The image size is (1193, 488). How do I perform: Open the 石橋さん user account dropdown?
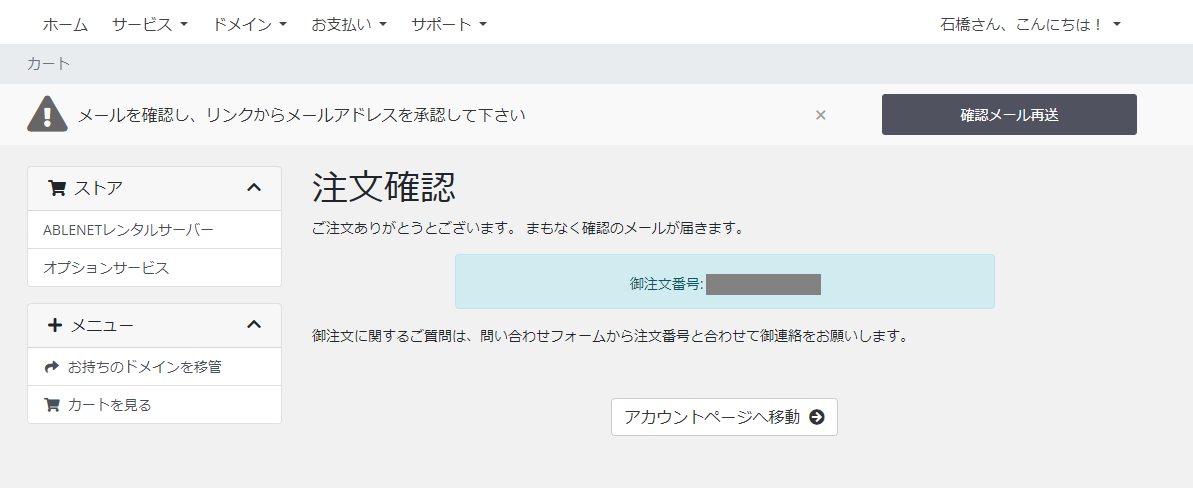click(1030, 24)
